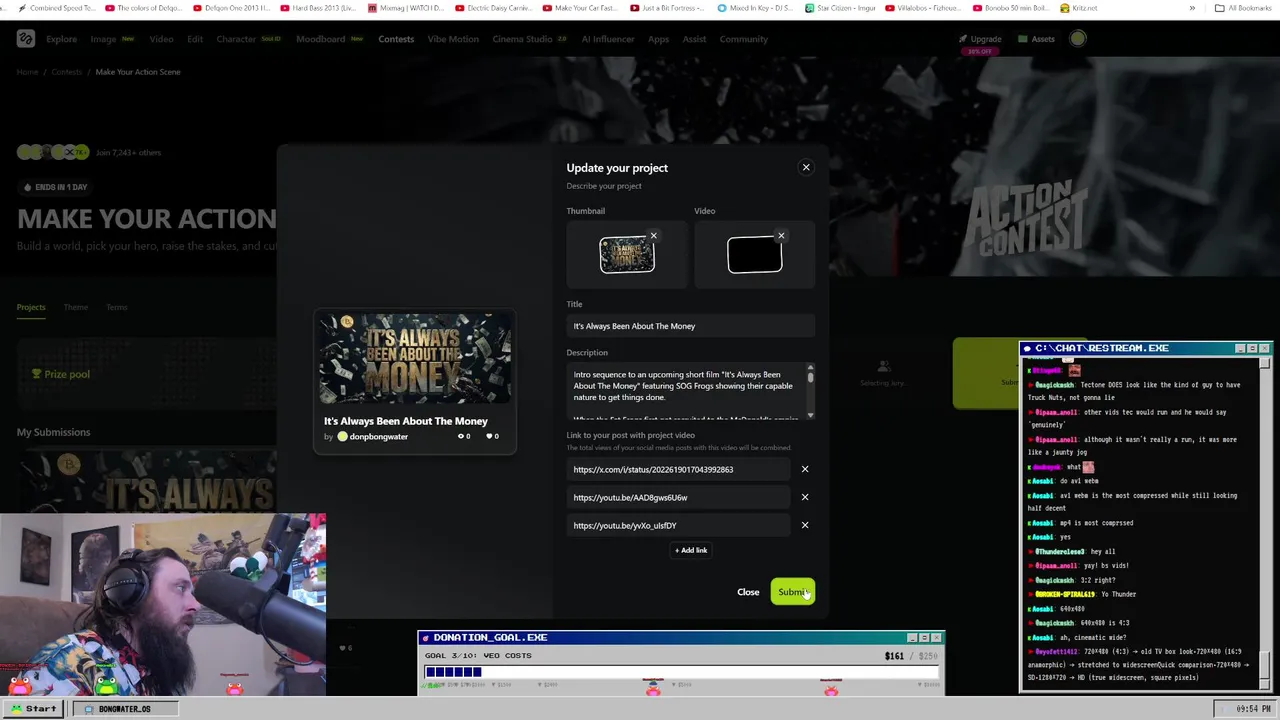Close the Update your project dialog with X
This screenshot has height=720, width=1280.
[806, 167]
